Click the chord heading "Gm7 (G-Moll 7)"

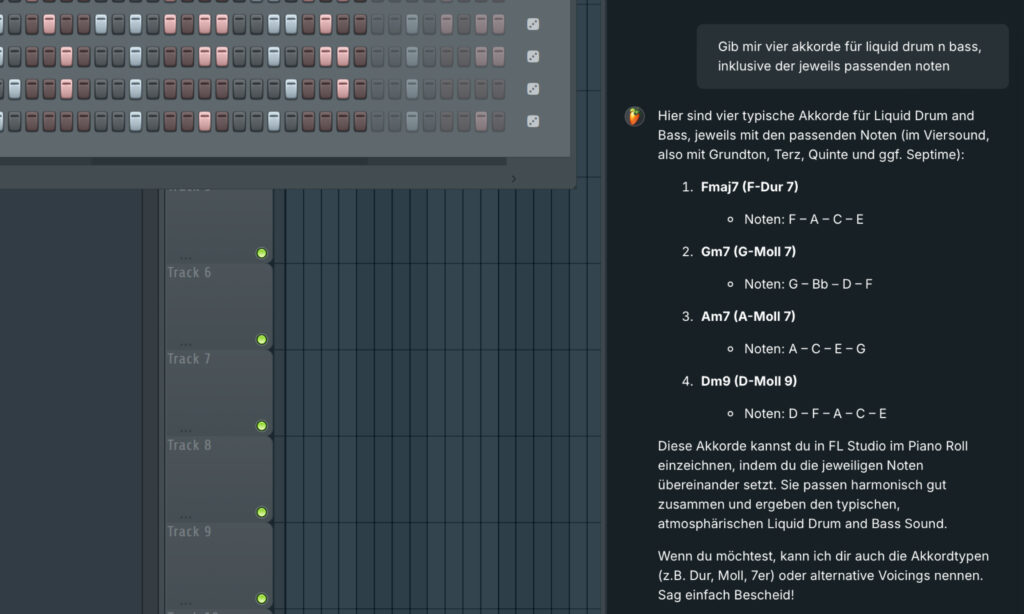pyautogui.click(x=748, y=251)
